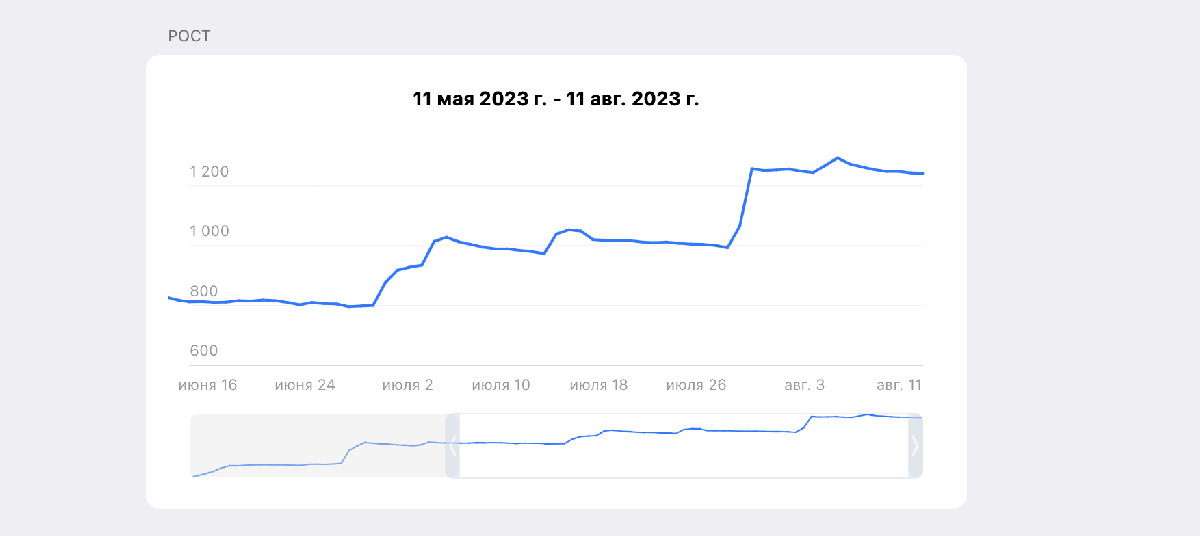This screenshot has height=536, width=1200.
Task: Click the РОСТ section heading
Action: (x=189, y=36)
